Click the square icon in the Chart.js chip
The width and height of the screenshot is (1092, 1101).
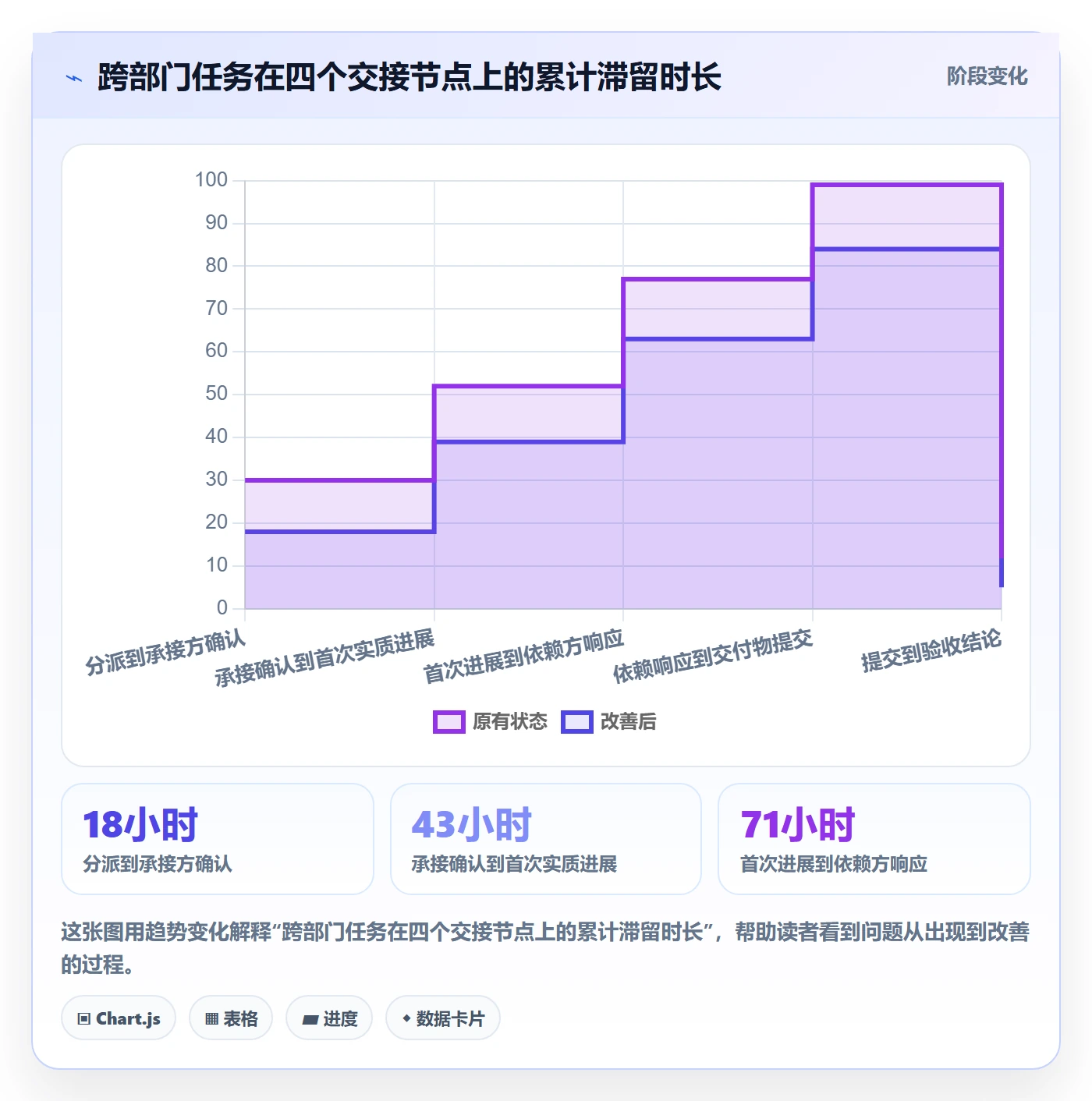pos(84,1018)
